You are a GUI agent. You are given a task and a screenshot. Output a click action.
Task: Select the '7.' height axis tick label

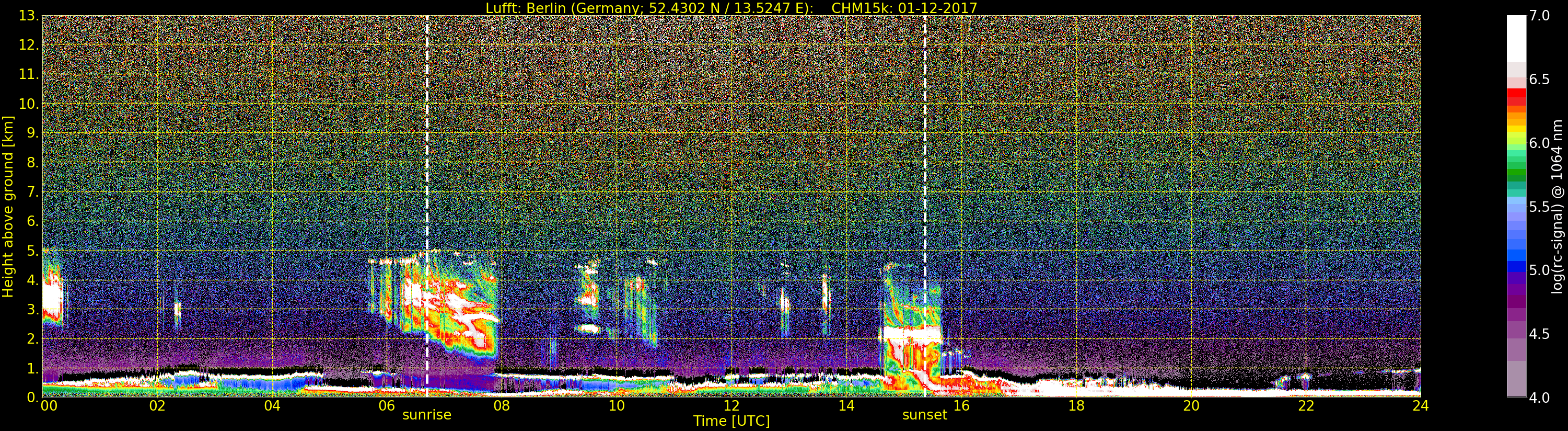[33, 192]
